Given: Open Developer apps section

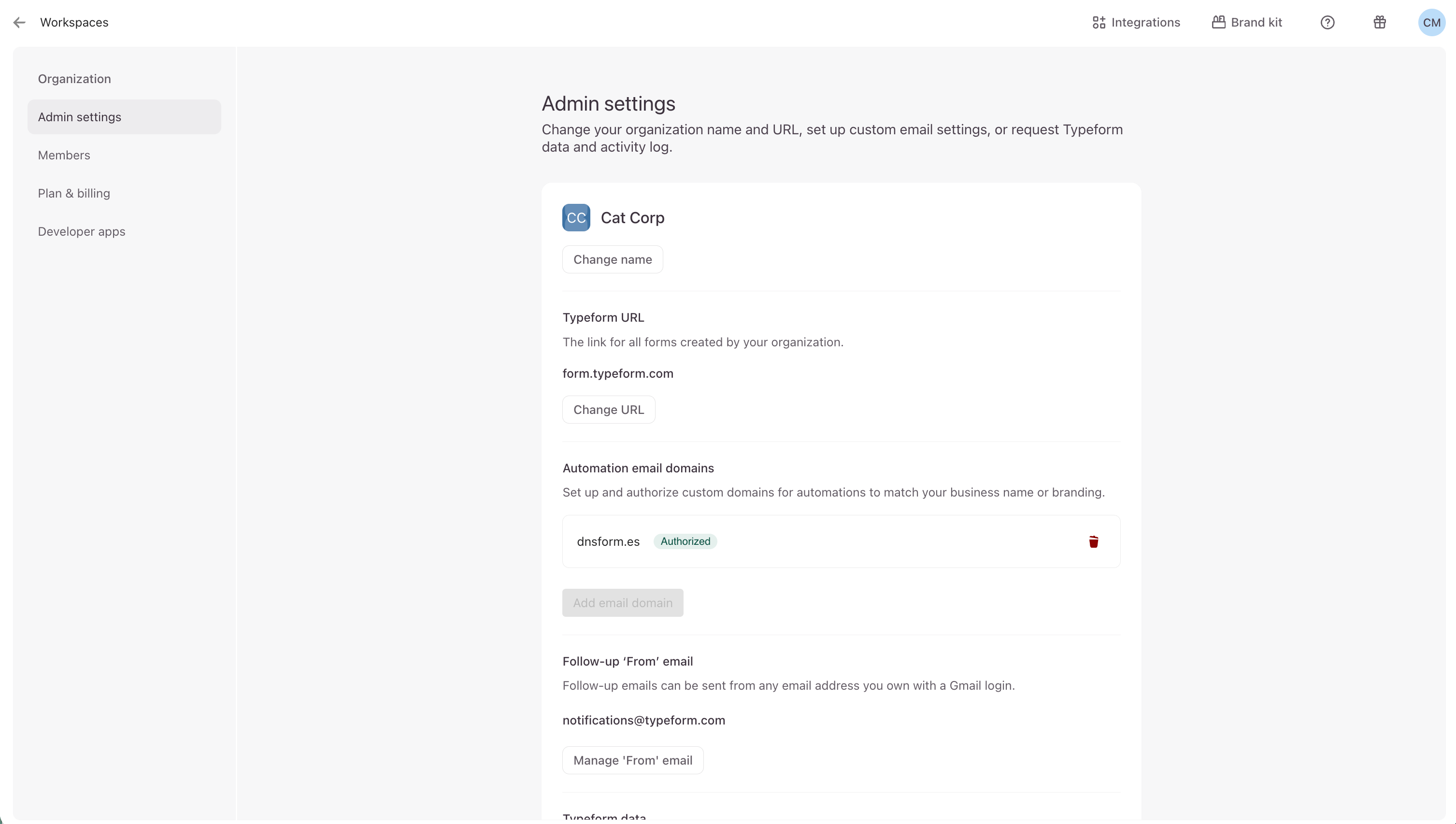Looking at the screenshot, I should click(x=82, y=231).
